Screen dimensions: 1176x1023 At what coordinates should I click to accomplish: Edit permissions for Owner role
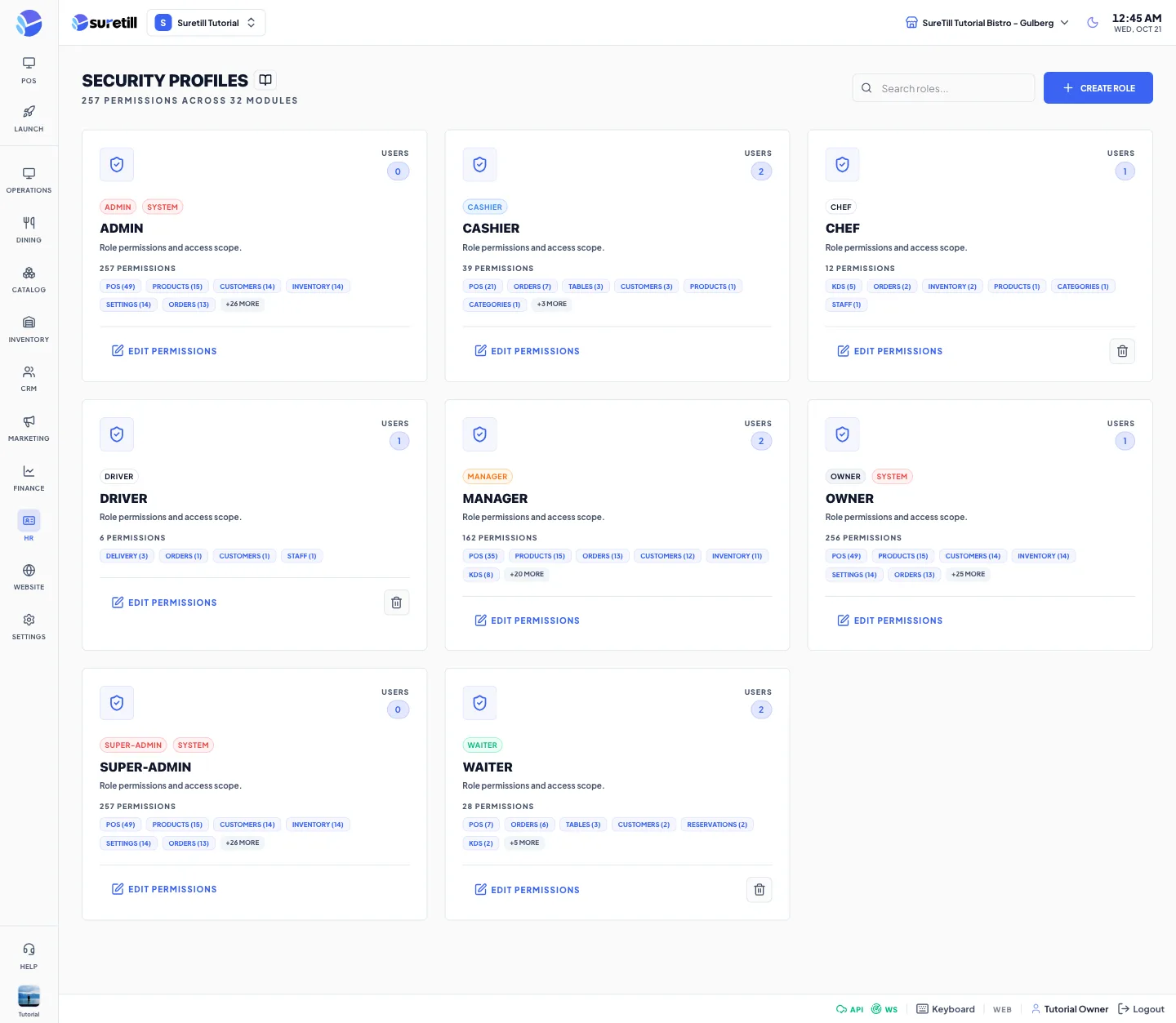pos(890,620)
